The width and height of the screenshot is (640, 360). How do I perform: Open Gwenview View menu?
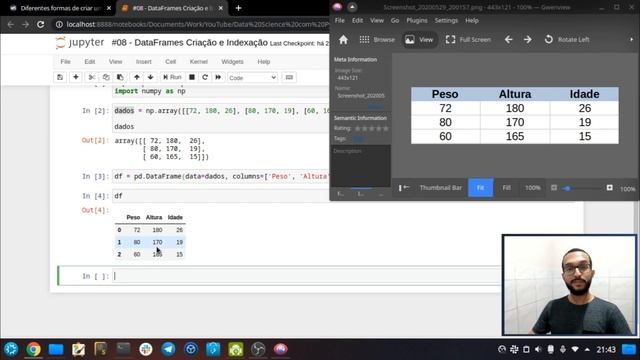click(x=377, y=20)
